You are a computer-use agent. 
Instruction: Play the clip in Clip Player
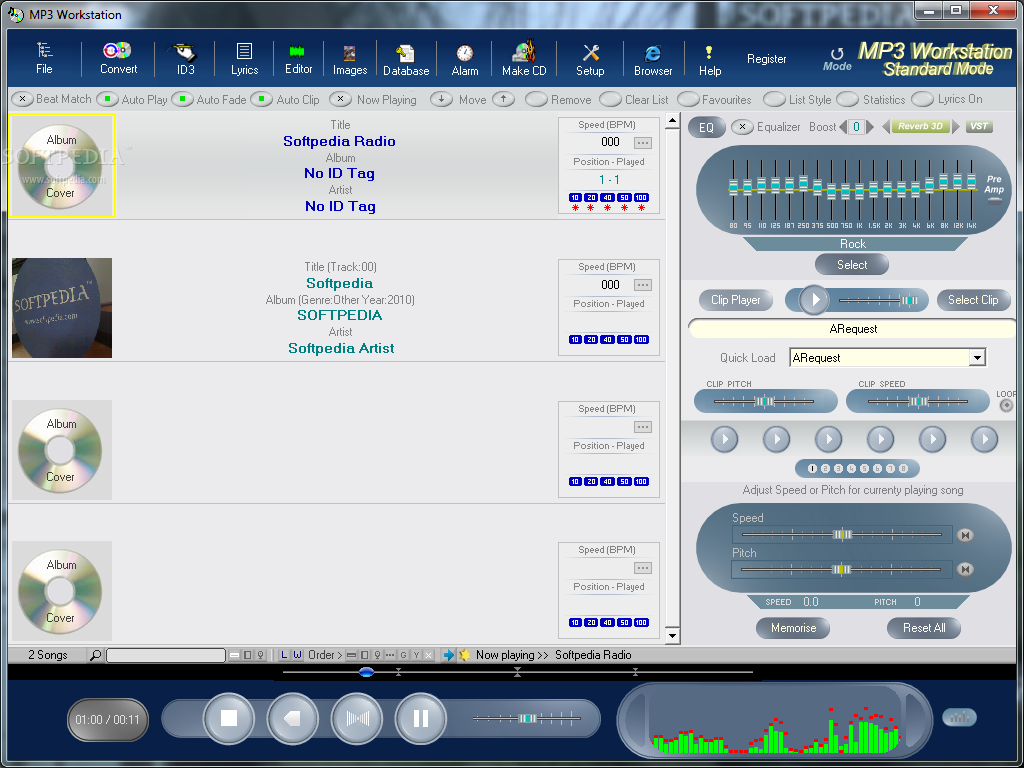tap(814, 300)
